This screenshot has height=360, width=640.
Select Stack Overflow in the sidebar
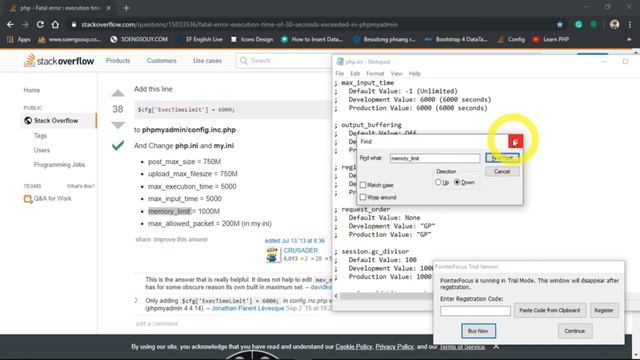58,120
